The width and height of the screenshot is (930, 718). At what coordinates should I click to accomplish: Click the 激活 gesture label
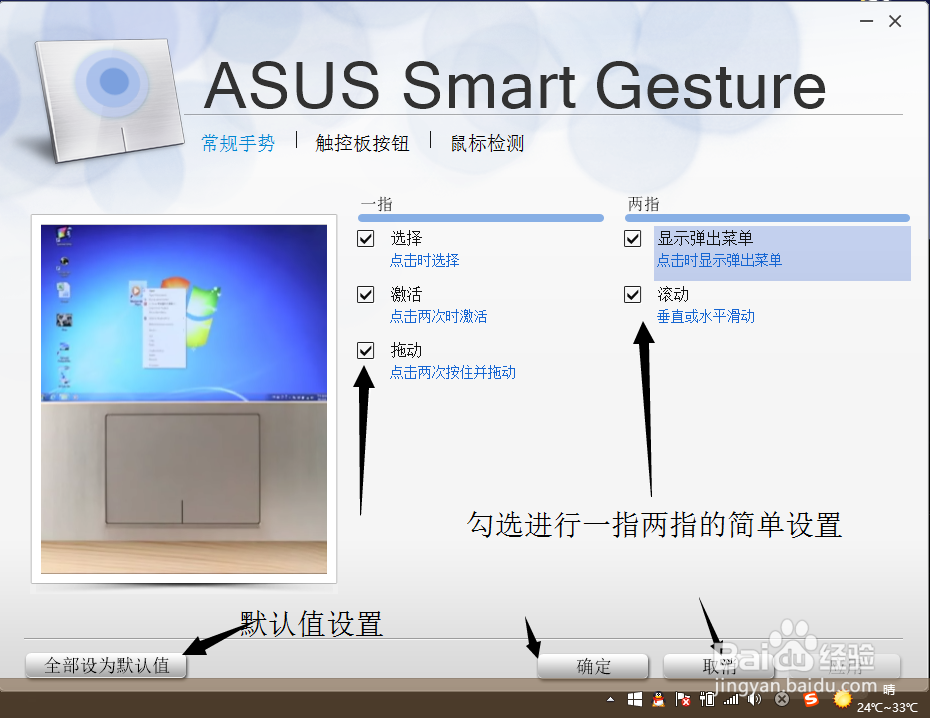pyautogui.click(x=406, y=294)
